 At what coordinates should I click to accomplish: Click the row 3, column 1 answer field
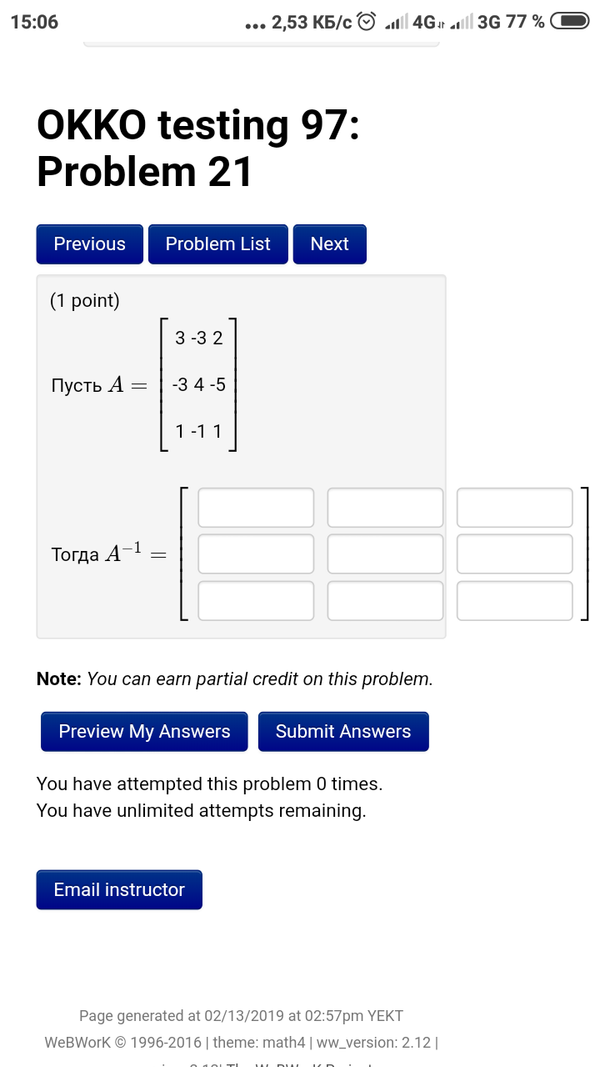pyautogui.click(x=256, y=600)
